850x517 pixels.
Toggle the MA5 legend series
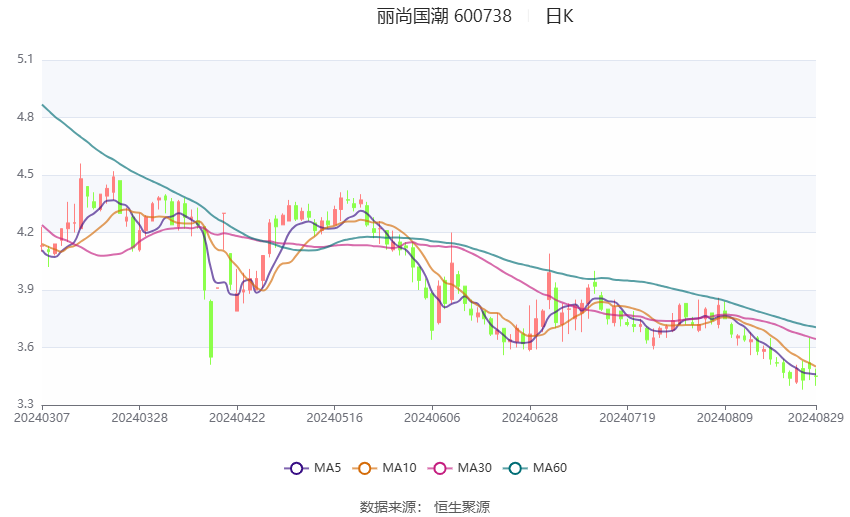coord(313,468)
